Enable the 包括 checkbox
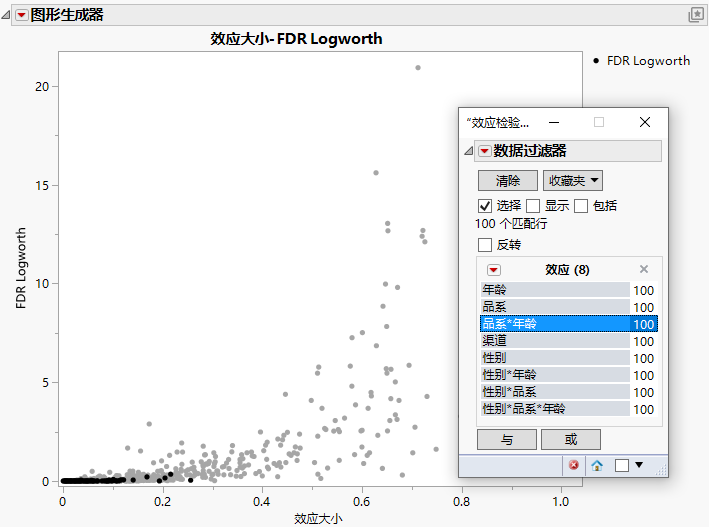709x527 pixels. pyautogui.click(x=581, y=206)
